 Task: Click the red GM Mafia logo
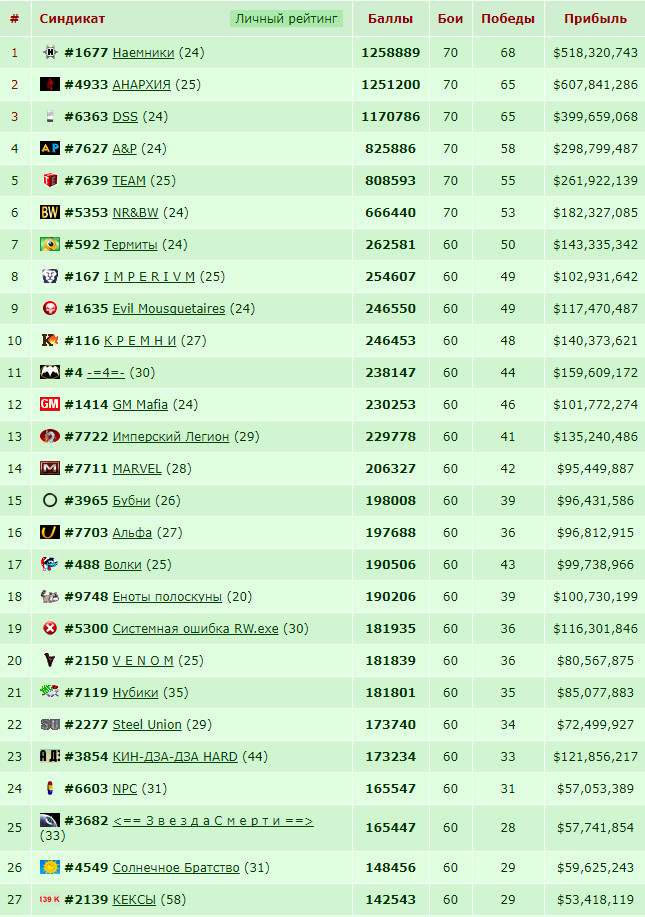(50, 404)
